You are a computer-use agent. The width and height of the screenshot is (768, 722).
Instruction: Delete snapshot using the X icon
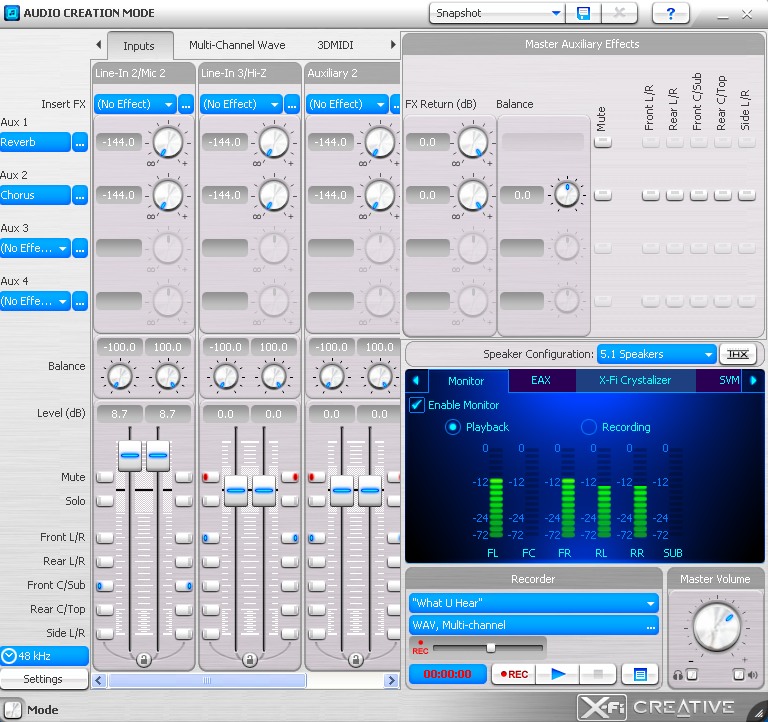(619, 13)
